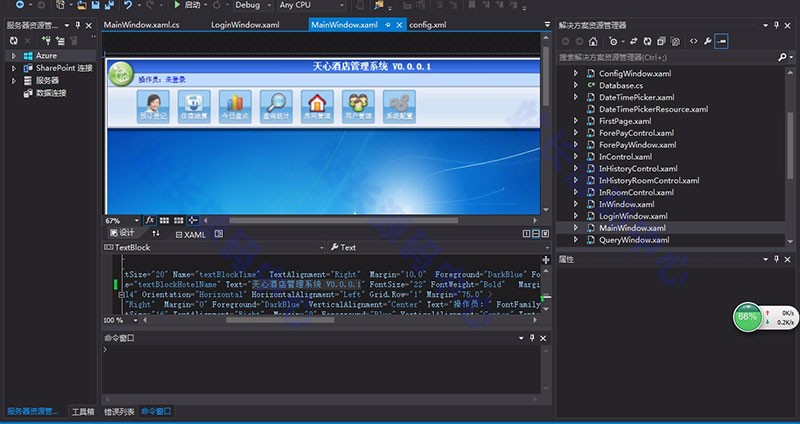Click the Sync with Active Document icon
This screenshot has width=800, height=424.
[634, 42]
